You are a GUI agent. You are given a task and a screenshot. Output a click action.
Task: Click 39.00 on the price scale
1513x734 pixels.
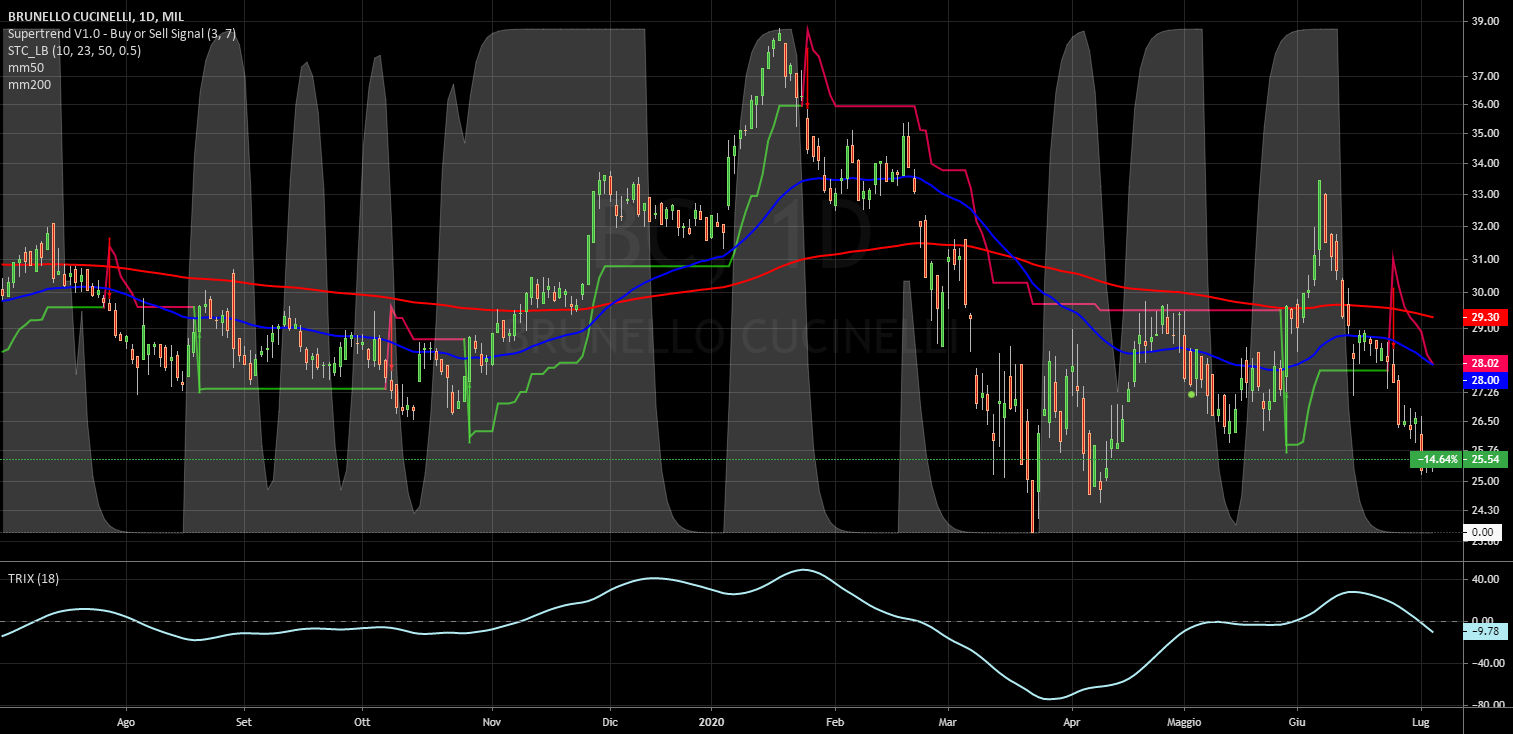[x=1485, y=21]
